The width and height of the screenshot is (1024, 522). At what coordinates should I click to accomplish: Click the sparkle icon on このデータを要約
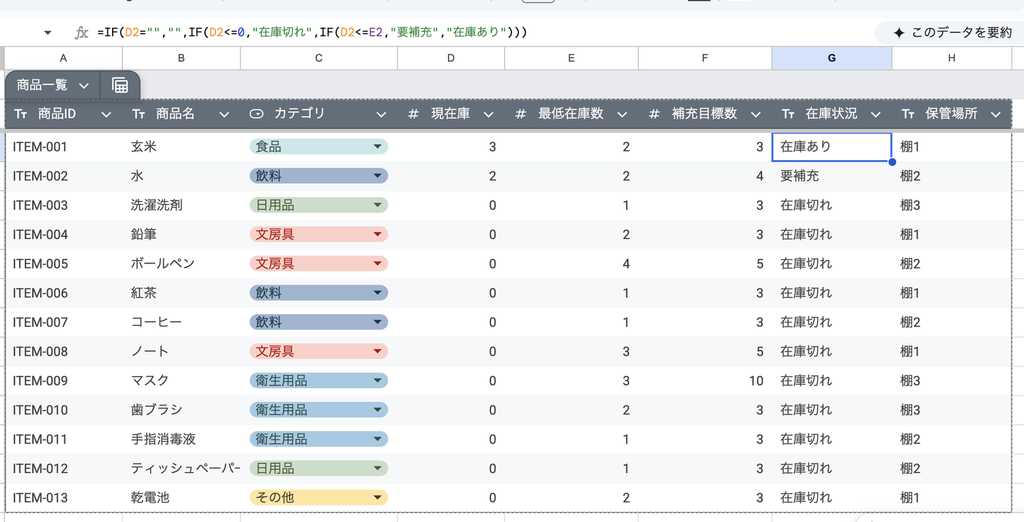click(898, 33)
